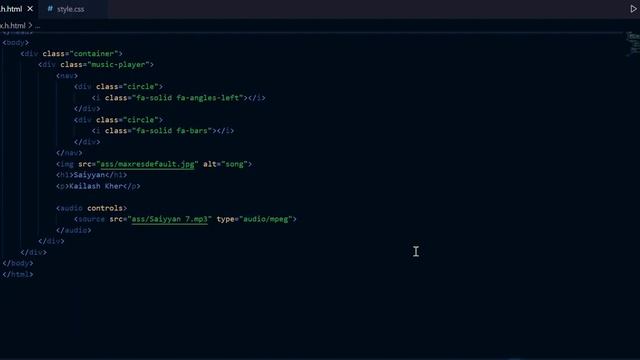Click the Saiyyan h1 heading text

click(x=89, y=175)
